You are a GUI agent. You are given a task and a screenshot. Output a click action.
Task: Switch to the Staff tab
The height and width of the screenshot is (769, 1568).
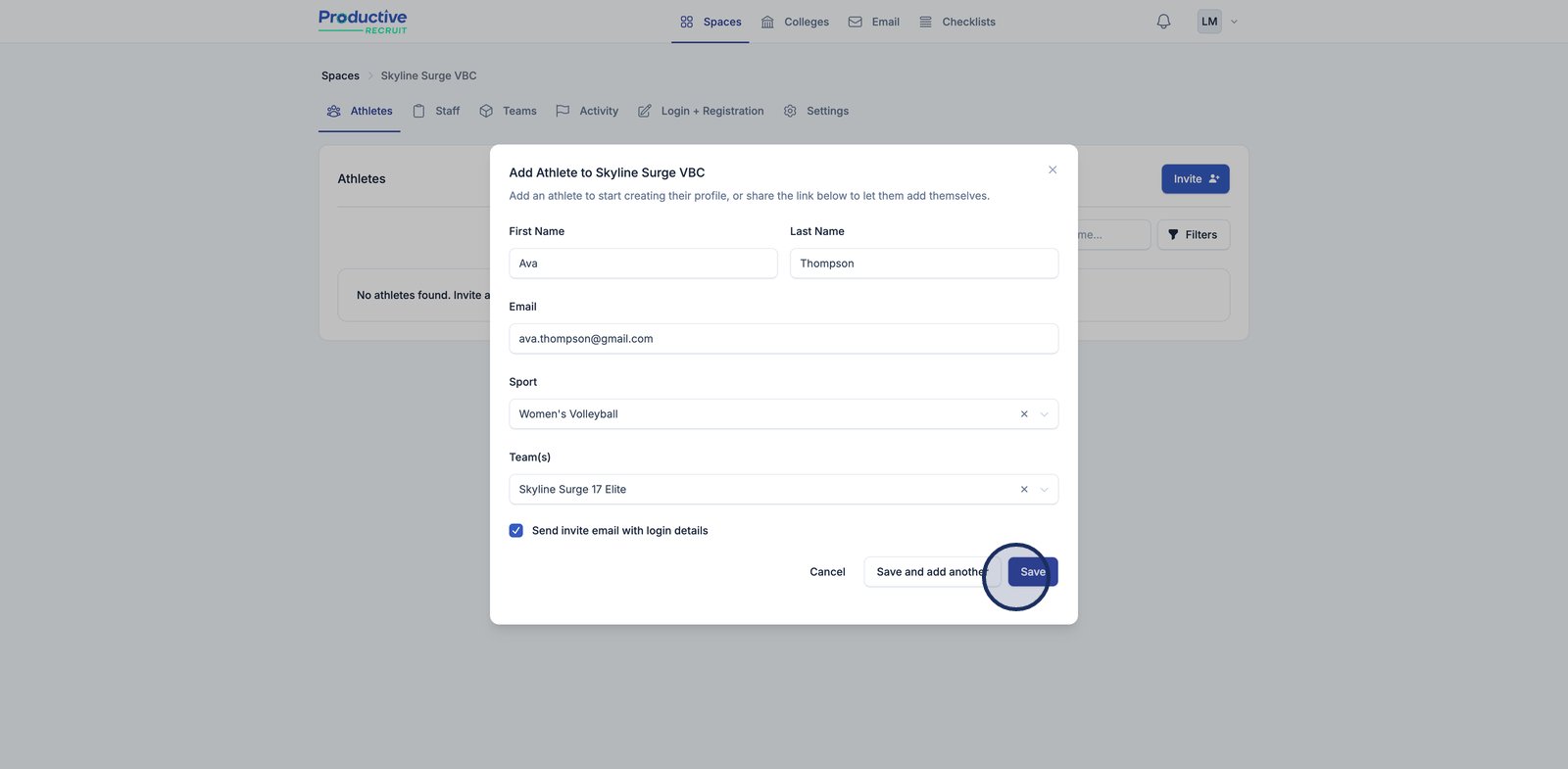(436, 112)
